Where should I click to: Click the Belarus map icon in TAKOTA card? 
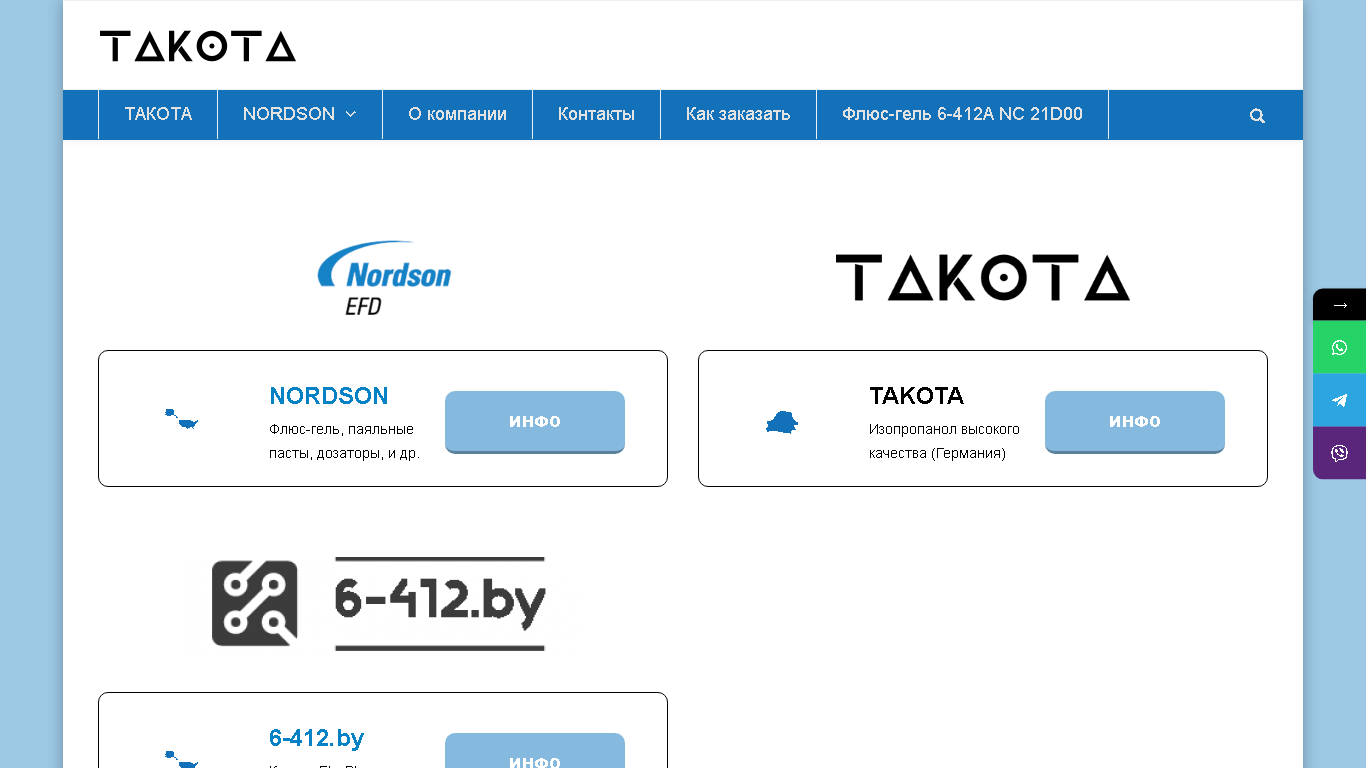click(x=782, y=422)
